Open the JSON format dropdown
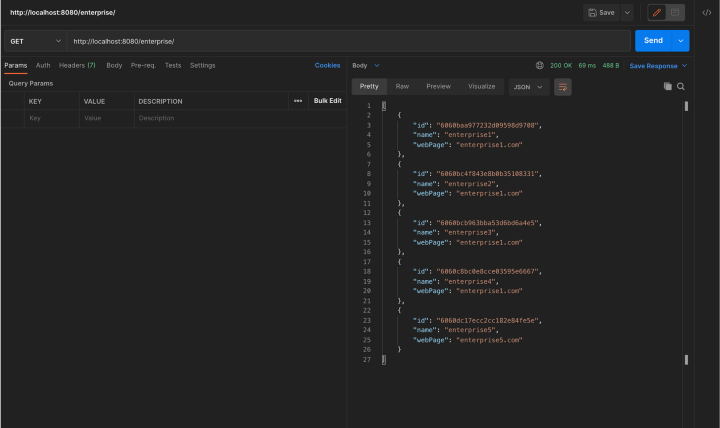The width and height of the screenshot is (720, 428). pos(529,87)
